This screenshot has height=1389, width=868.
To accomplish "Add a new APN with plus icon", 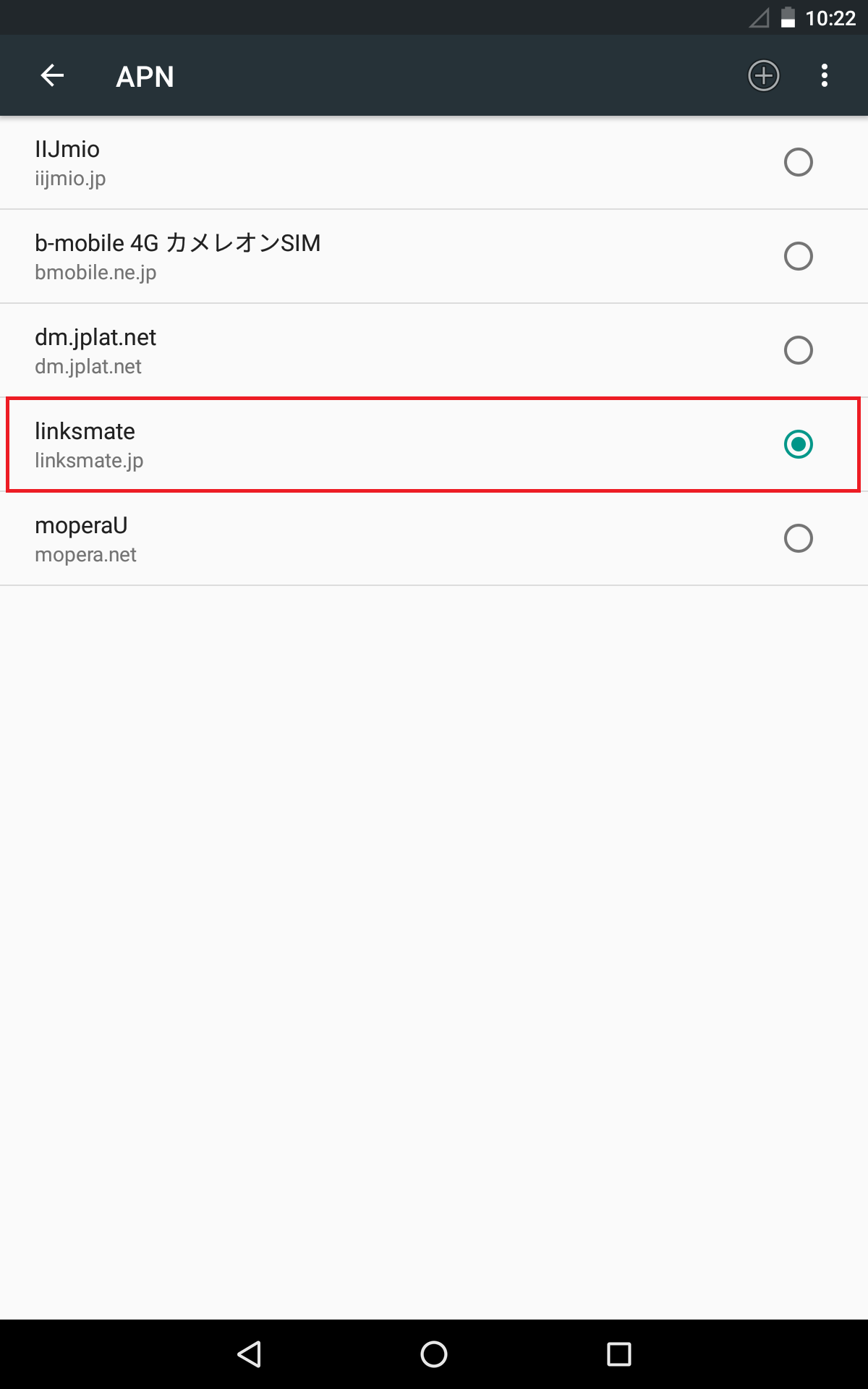I will pos(763,75).
